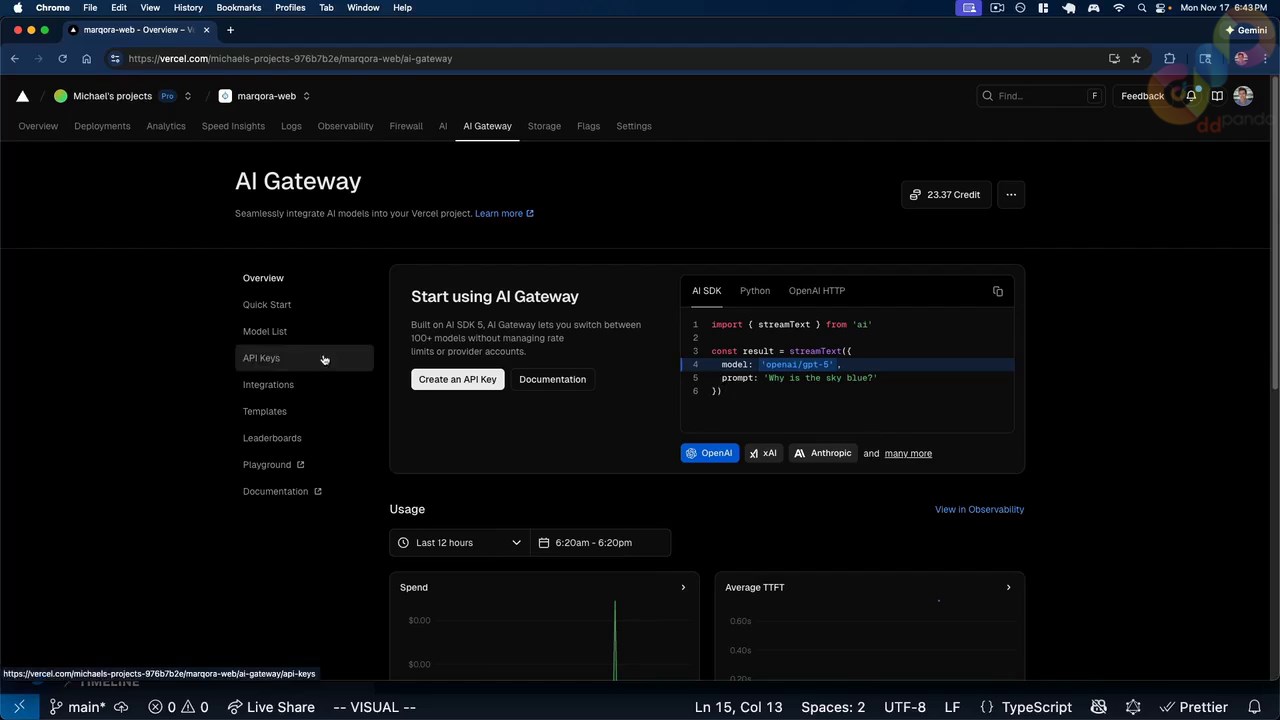Expand the Average TTFT card chevron
Image resolution: width=1280 pixels, height=720 pixels.
click(x=1008, y=588)
